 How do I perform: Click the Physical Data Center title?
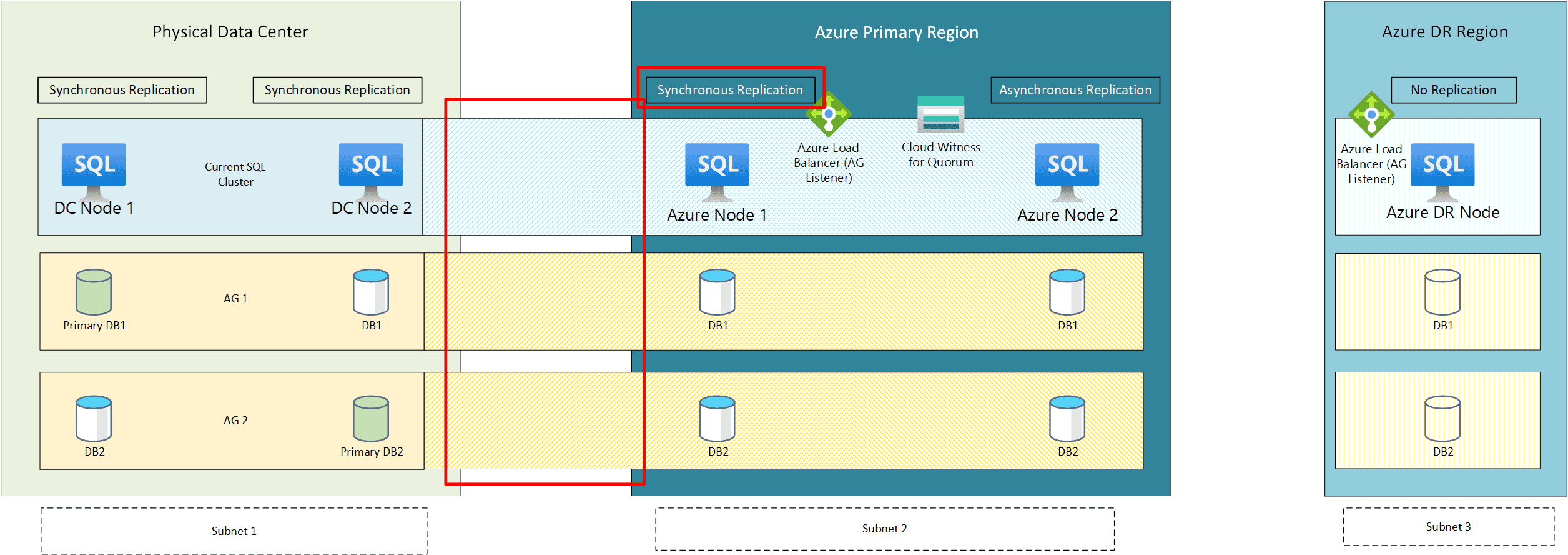(x=230, y=32)
